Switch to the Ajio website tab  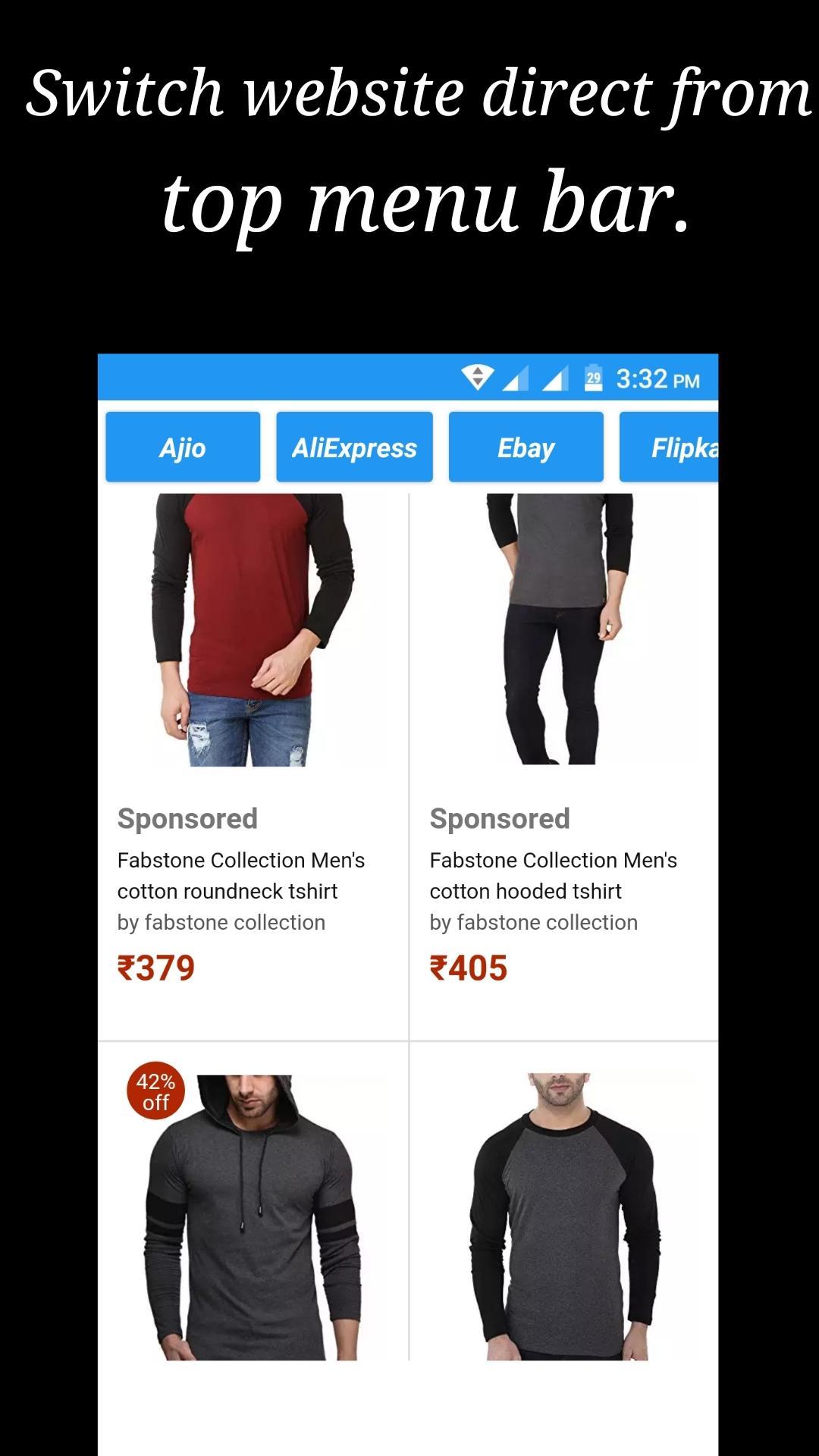coord(183,447)
